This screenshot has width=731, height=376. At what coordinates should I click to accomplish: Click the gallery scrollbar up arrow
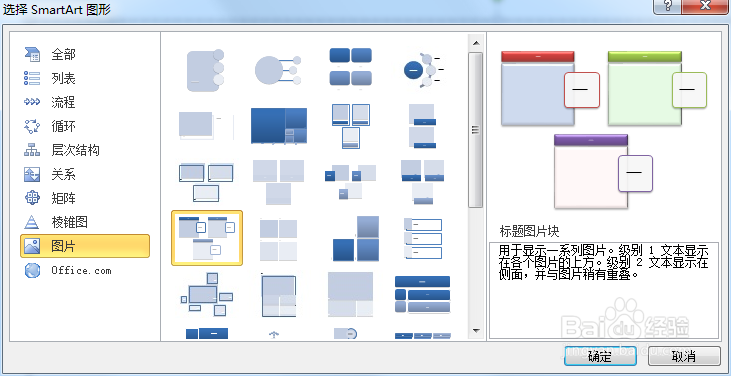(476, 43)
